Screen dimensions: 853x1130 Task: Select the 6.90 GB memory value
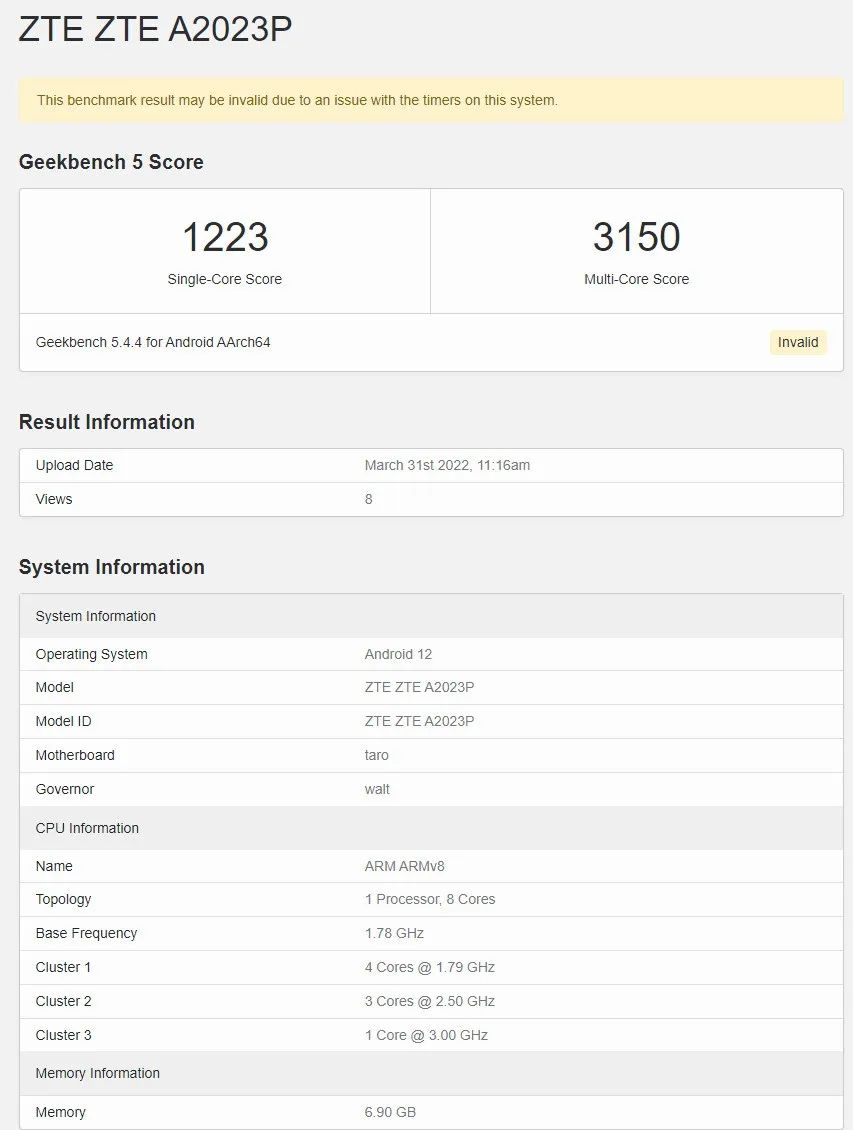point(390,1112)
